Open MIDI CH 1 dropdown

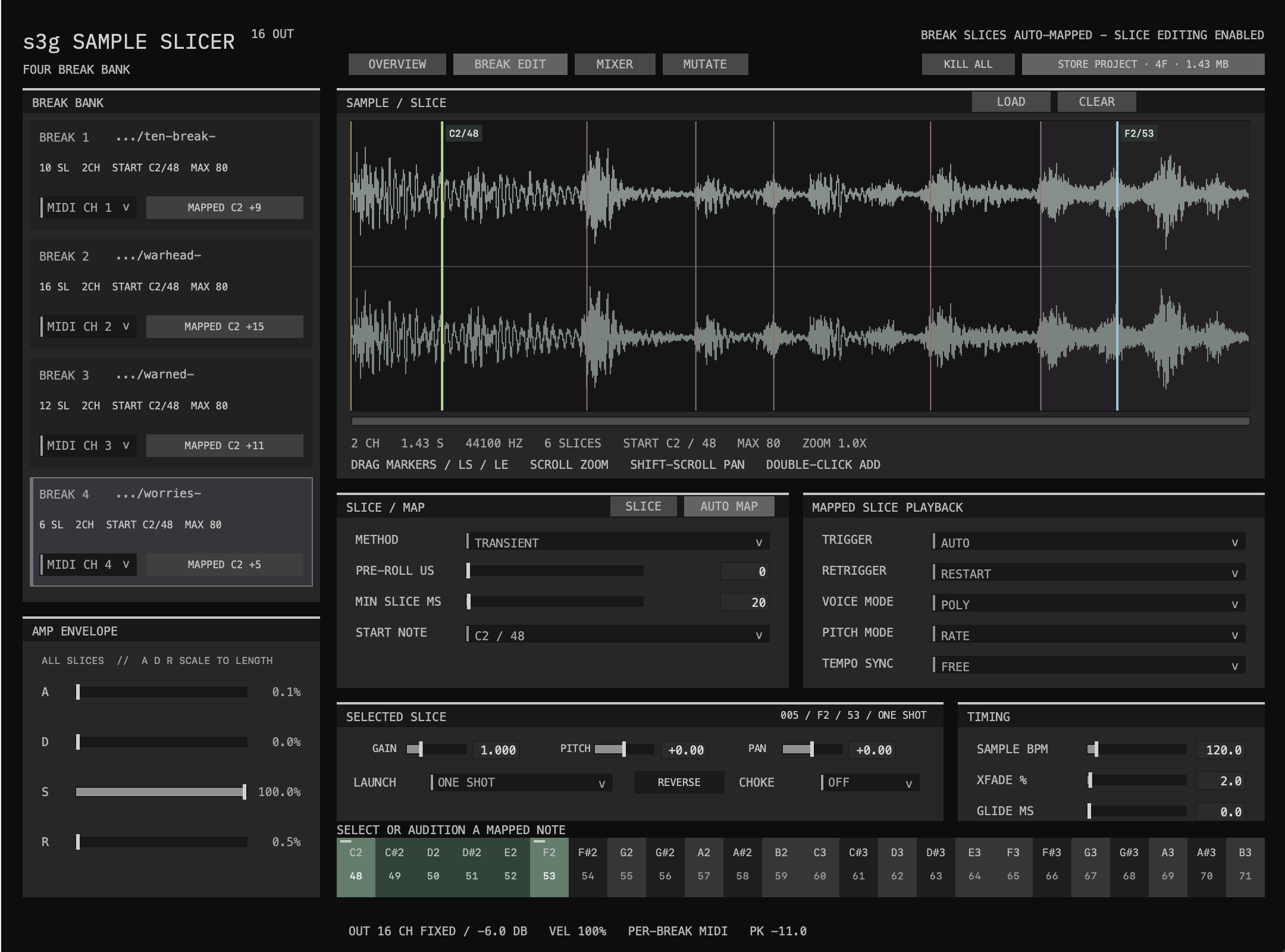pyautogui.click(x=88, y=208)
